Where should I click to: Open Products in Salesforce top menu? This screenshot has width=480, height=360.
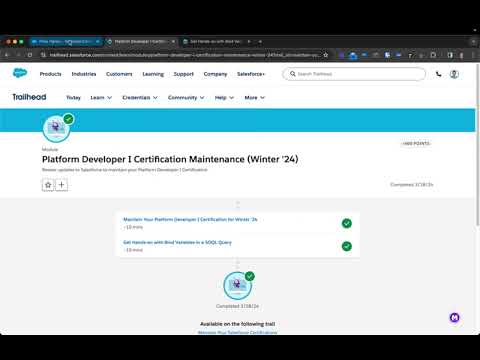(x=51, y=74)
